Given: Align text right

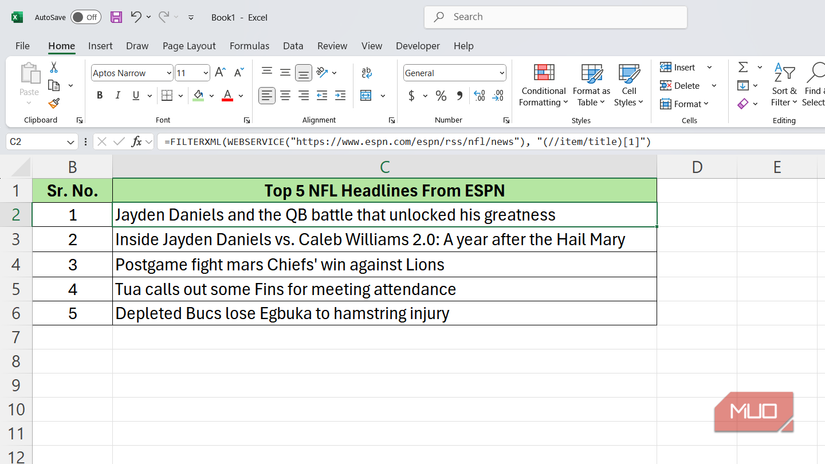Looking at the screenshot, I should point(304,95).
